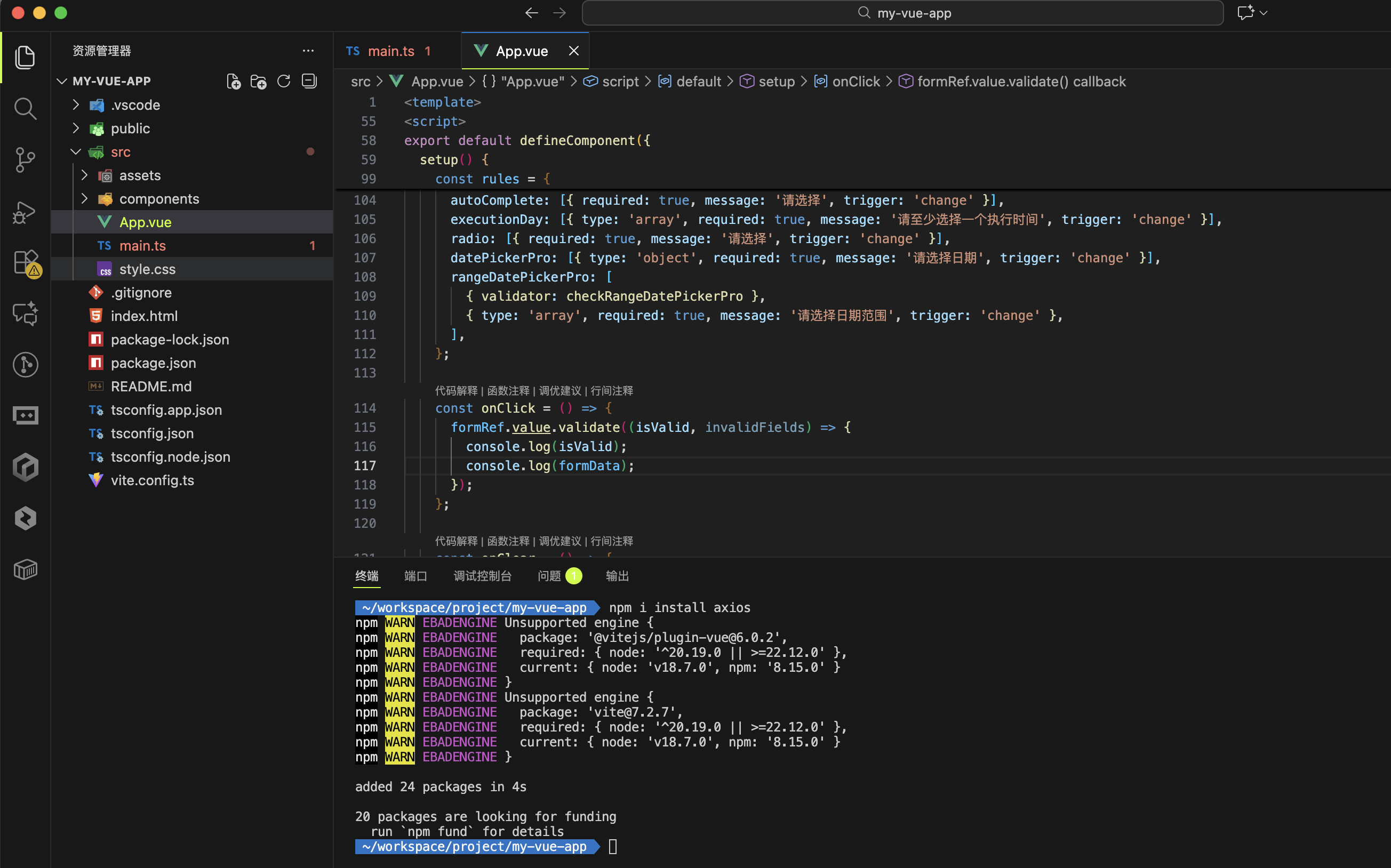The height and width of the screenshot is (868, 1391).
Task: Open the Extensions view with warning badge
Action: (26, 263)
